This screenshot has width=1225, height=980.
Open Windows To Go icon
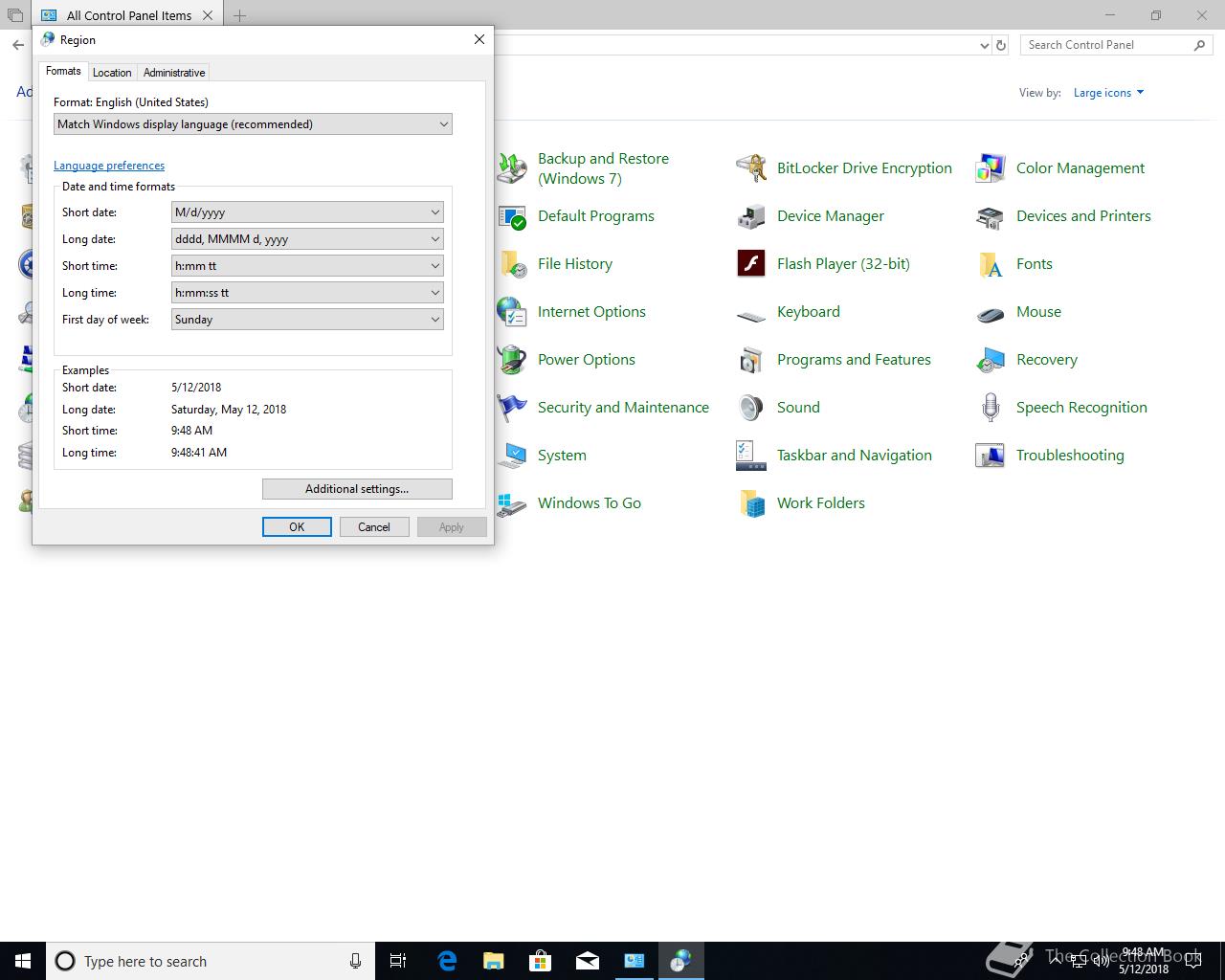[x=512, y=503]
